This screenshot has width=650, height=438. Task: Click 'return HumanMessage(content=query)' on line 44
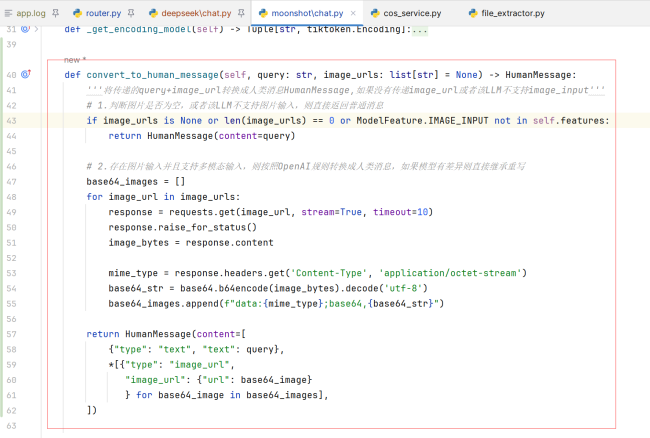202,136
